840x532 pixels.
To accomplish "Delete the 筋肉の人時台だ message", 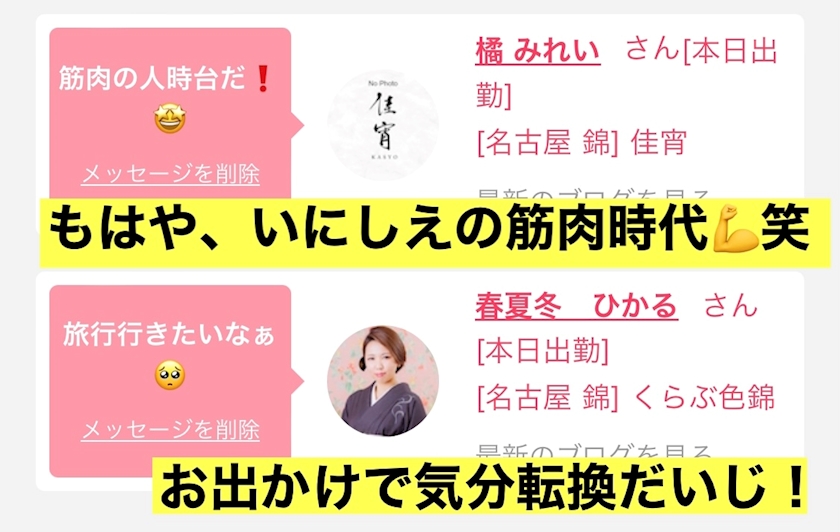I will (170, 174).
